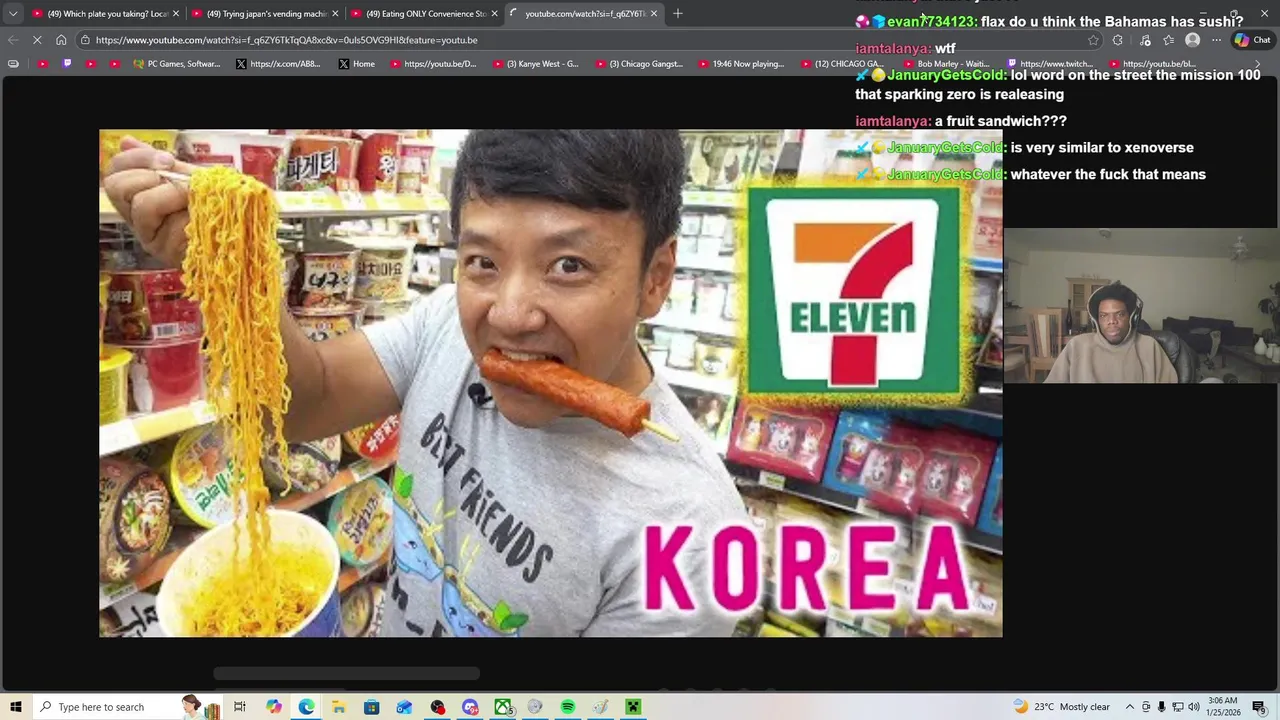Open the volume control tray icon
This screenshot has height=720, width=1280.
click(1194, 707)
